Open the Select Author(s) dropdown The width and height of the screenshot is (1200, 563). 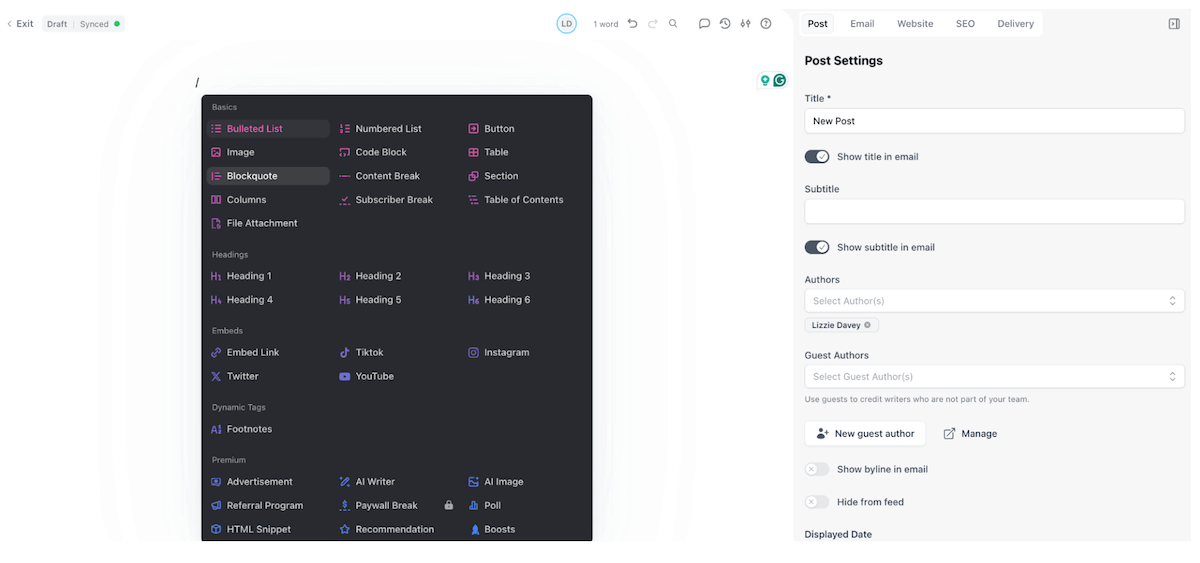[x=994, y=301]
